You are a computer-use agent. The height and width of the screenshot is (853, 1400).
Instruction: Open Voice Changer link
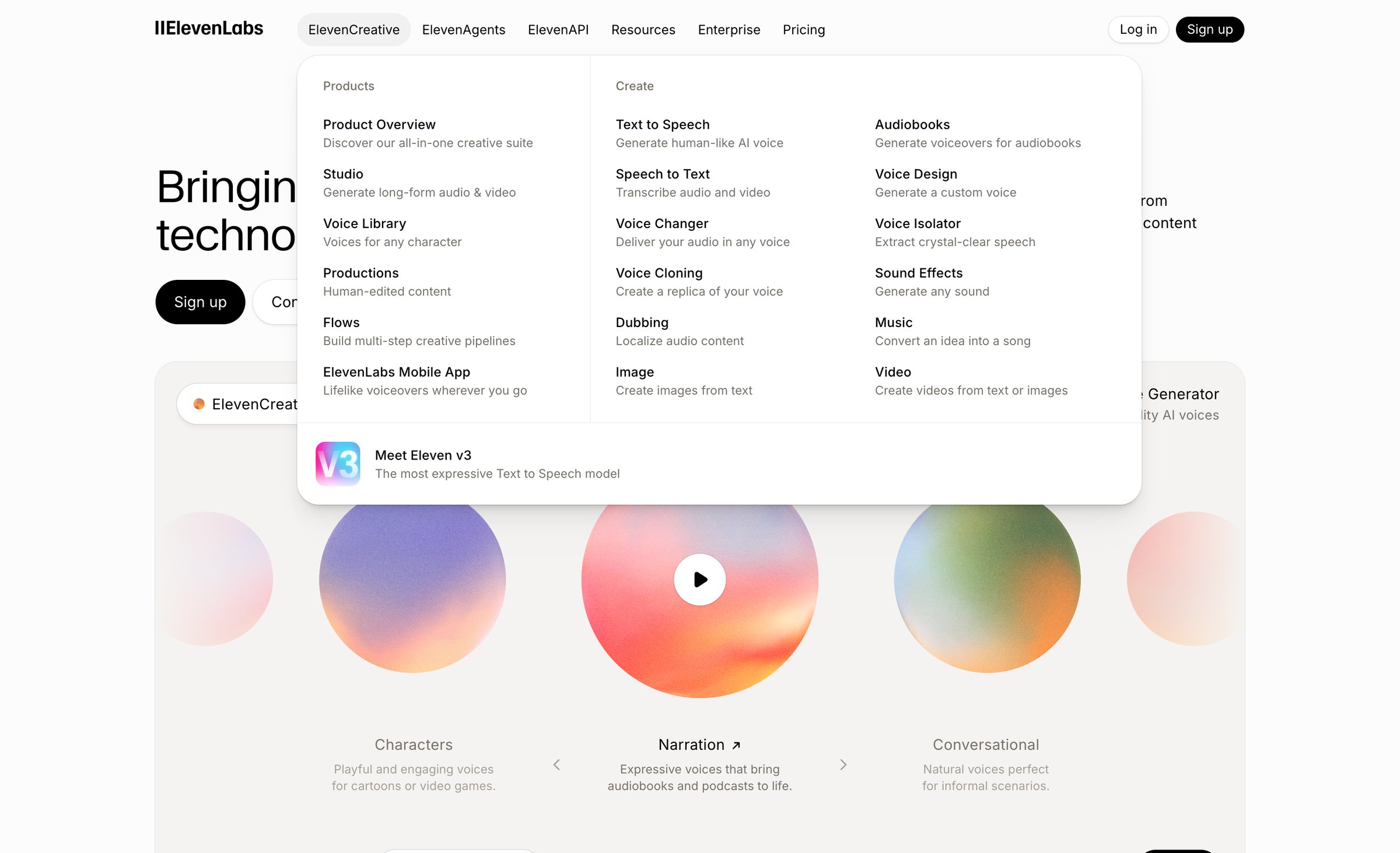pyautogui.click(x=702, y=232)
